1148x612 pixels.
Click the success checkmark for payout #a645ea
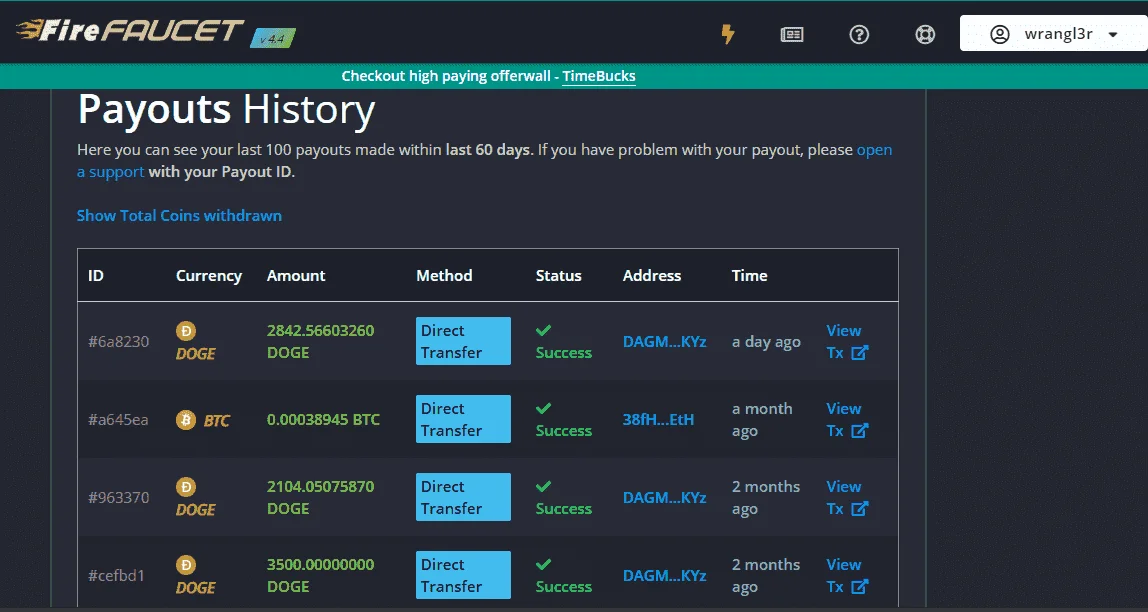[543, 408]
